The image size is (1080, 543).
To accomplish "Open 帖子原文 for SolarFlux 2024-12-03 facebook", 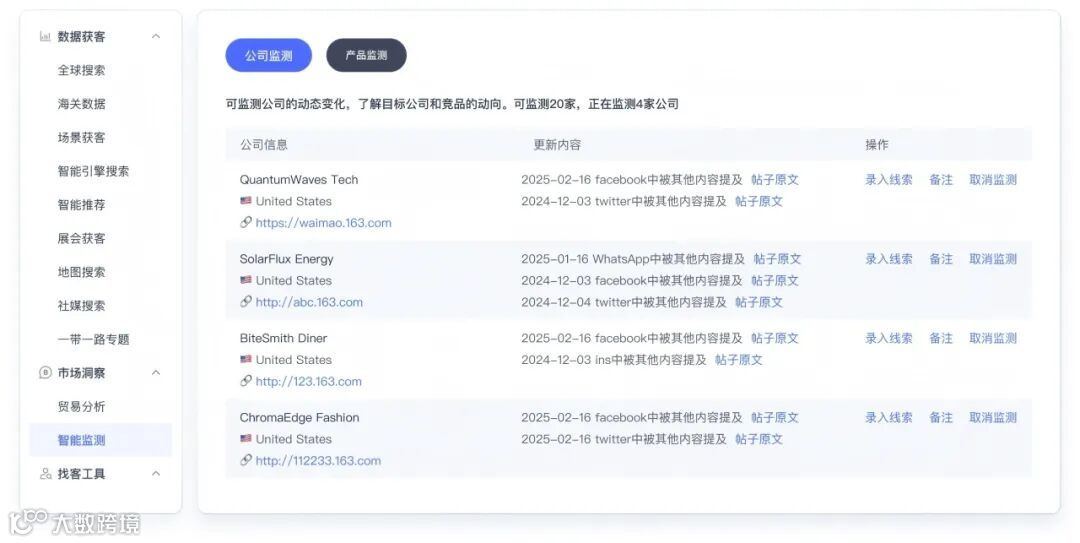I will 775,280.
